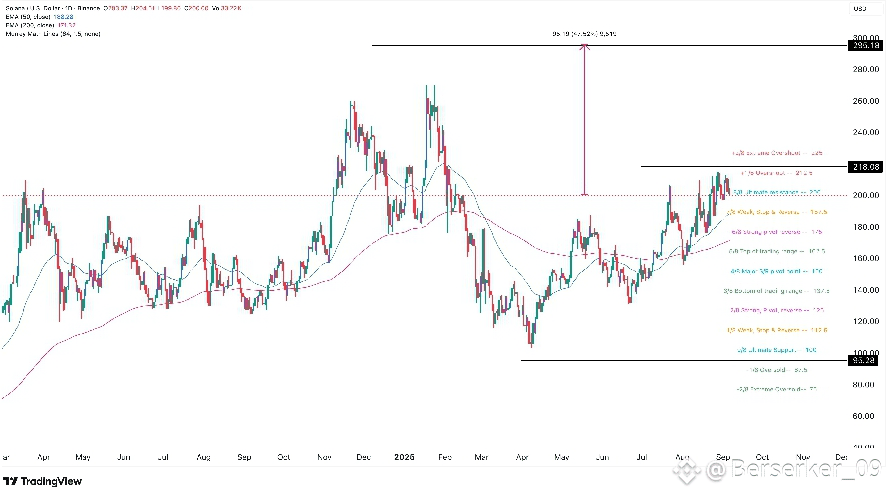The image size is (890, 496).
Task: Click the -2/8 Extreme Oversold 75 label
Action: 777,389
